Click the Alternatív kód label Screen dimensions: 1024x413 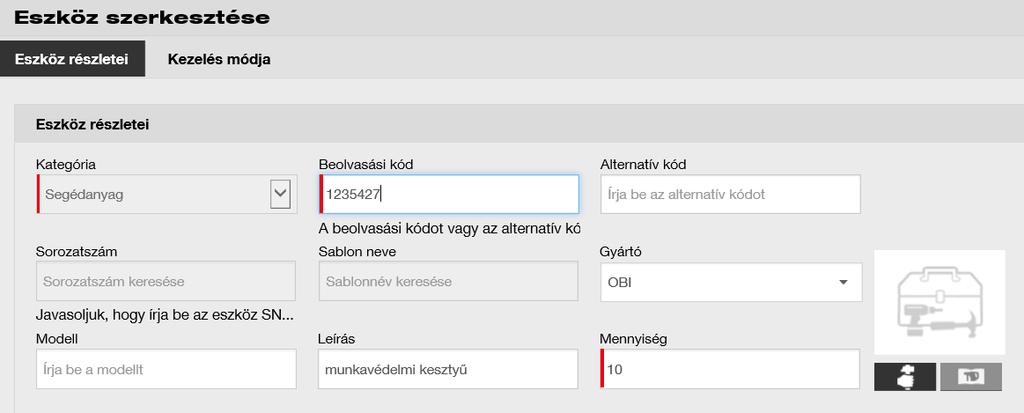[643, 165]
